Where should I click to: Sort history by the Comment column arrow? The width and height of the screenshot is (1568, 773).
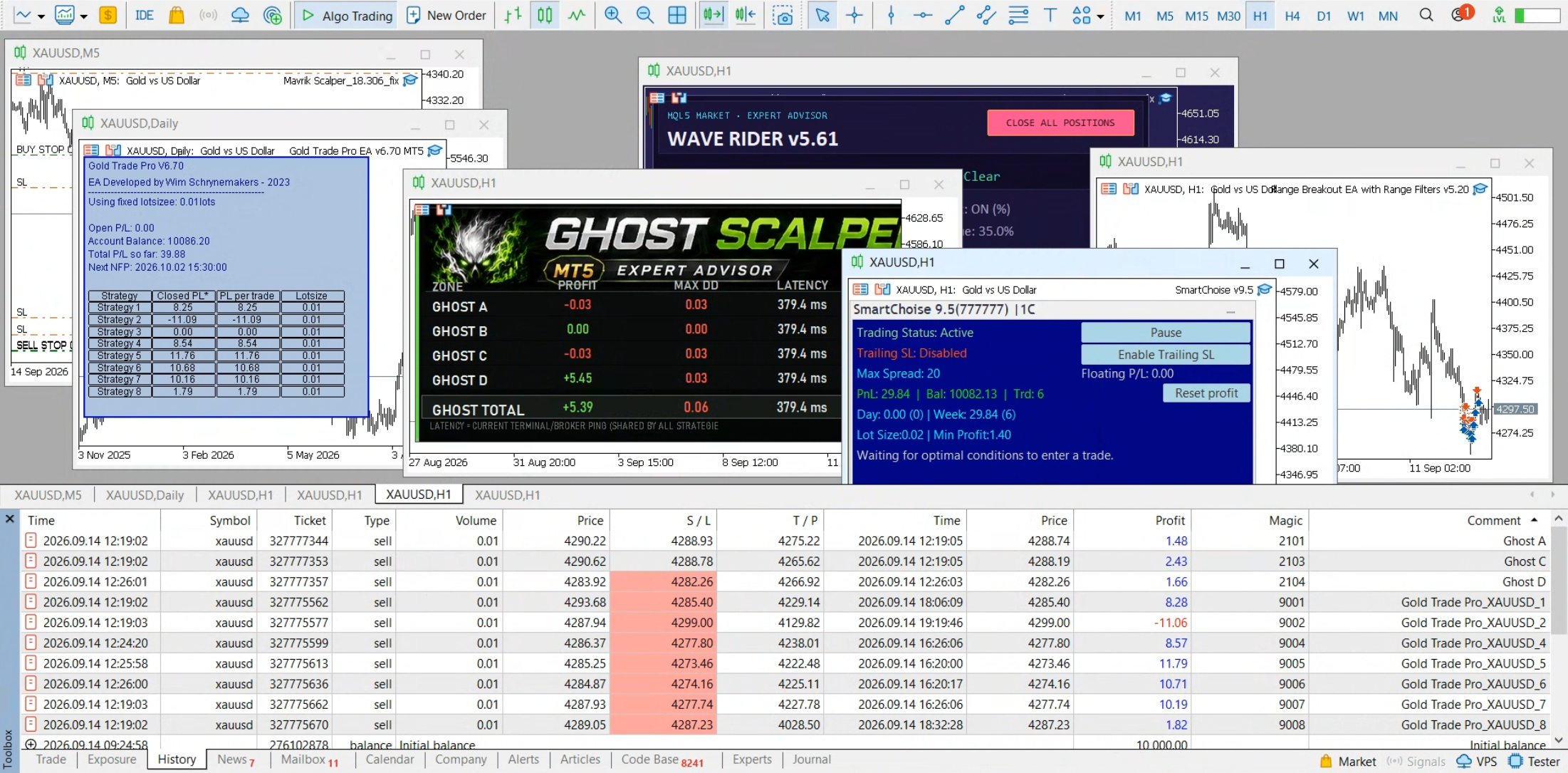(1534, 520)
